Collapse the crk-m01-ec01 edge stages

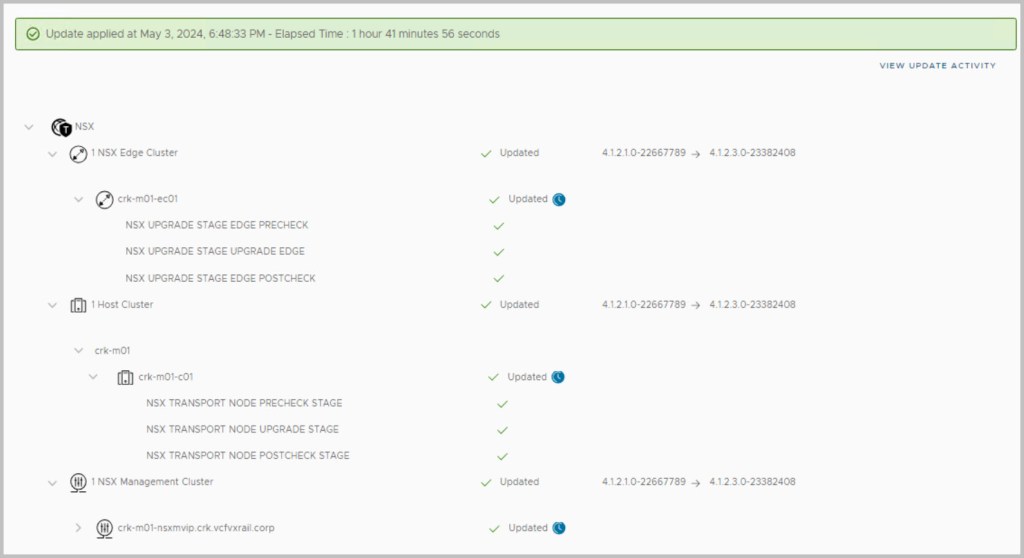tap(79, 200)
